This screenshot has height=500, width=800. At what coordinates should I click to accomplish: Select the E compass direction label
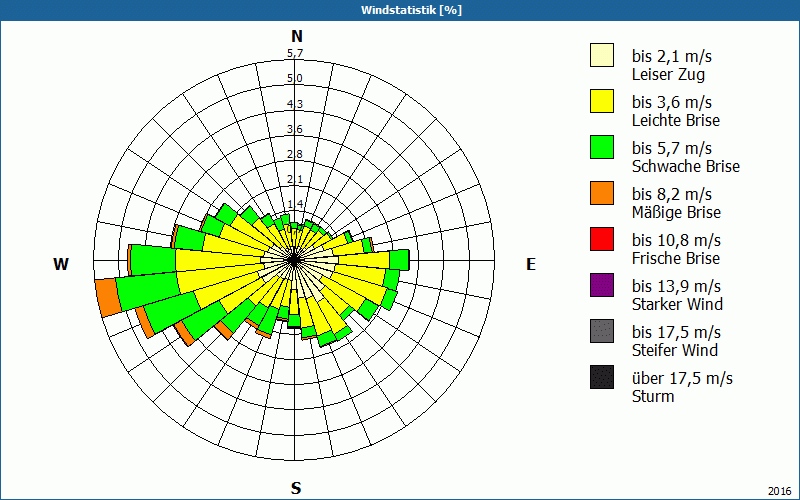(x=531, y=264)
